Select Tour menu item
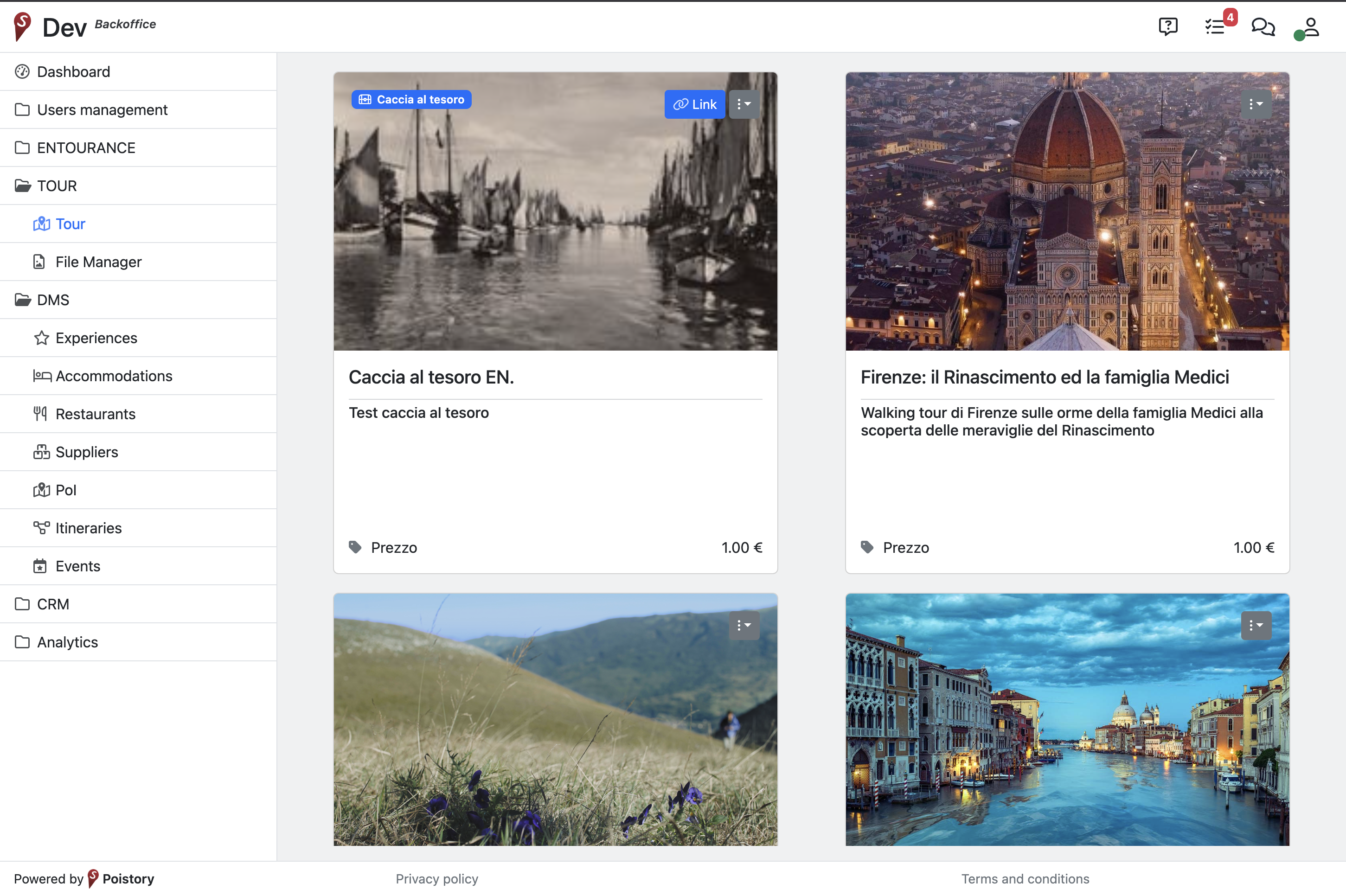This screenshot has width=1346, height=896. [138, 224]
